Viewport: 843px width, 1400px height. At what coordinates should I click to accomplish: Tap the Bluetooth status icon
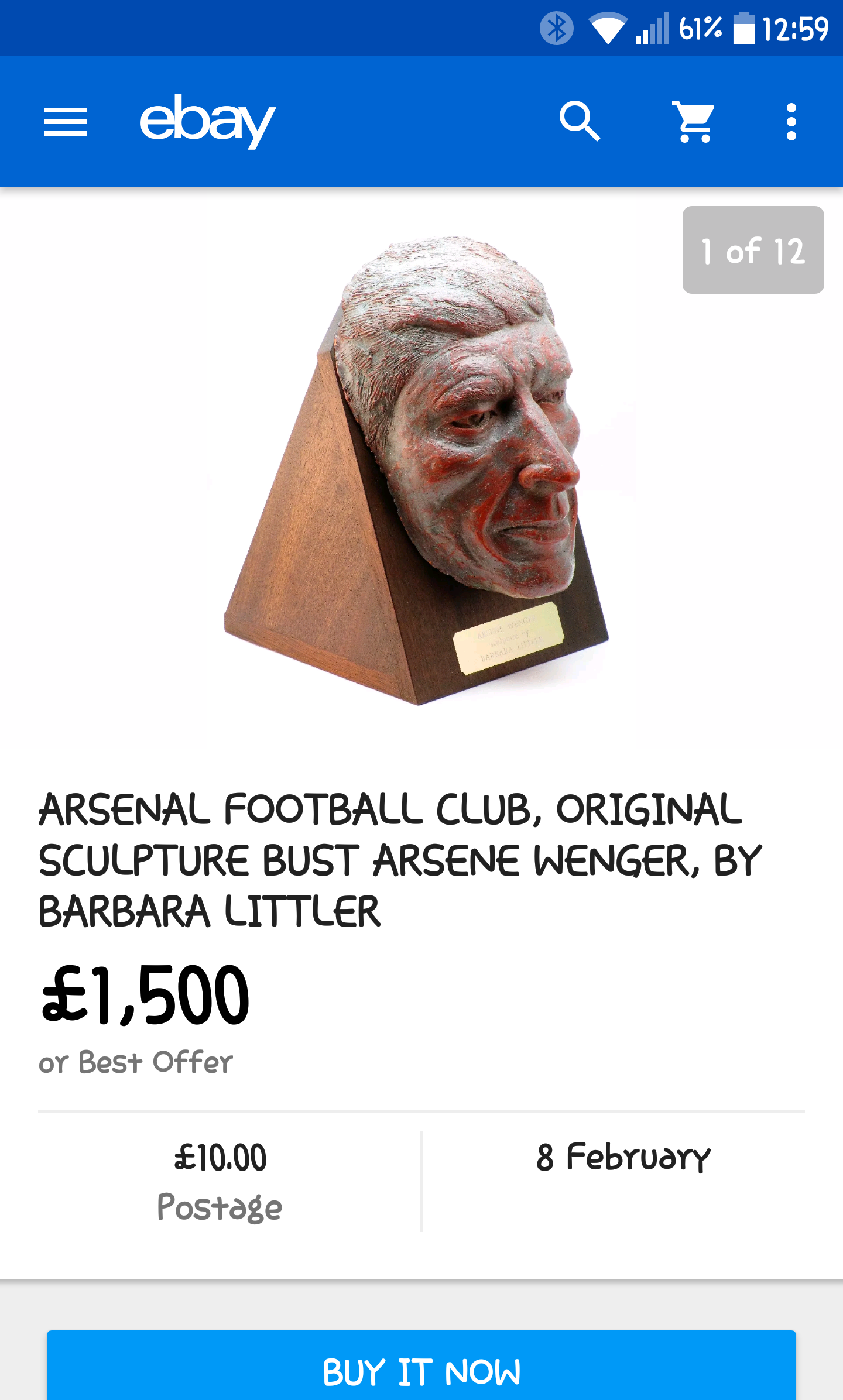tap(556, 28)
